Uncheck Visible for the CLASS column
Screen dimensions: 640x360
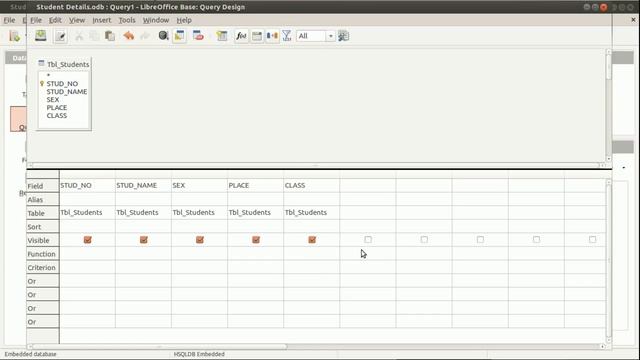312,240
